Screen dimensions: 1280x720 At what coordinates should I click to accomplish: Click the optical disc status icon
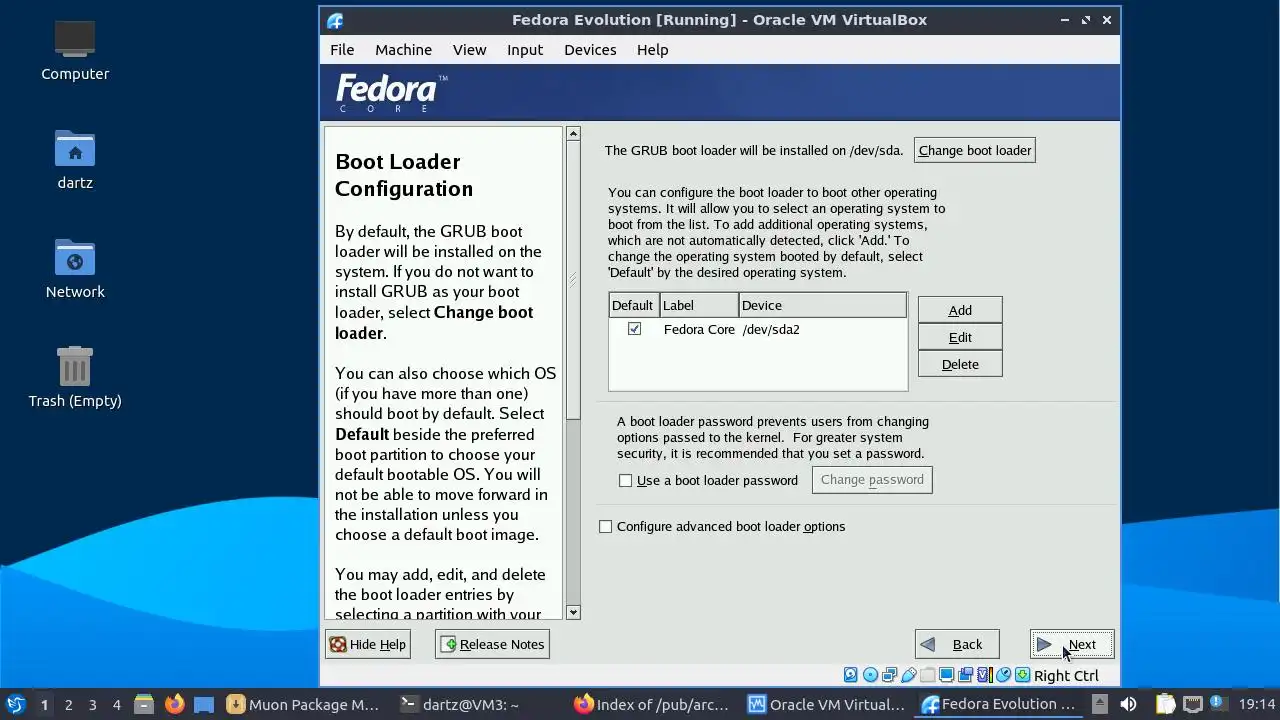coord(870,675)
